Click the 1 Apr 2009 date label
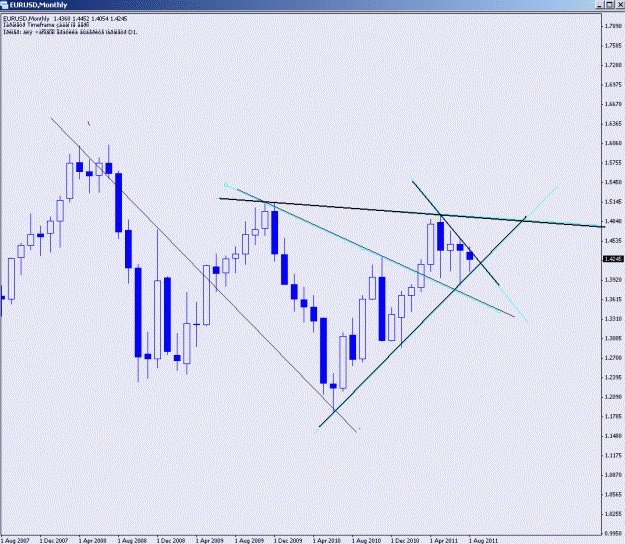 [x=210, y=541]
